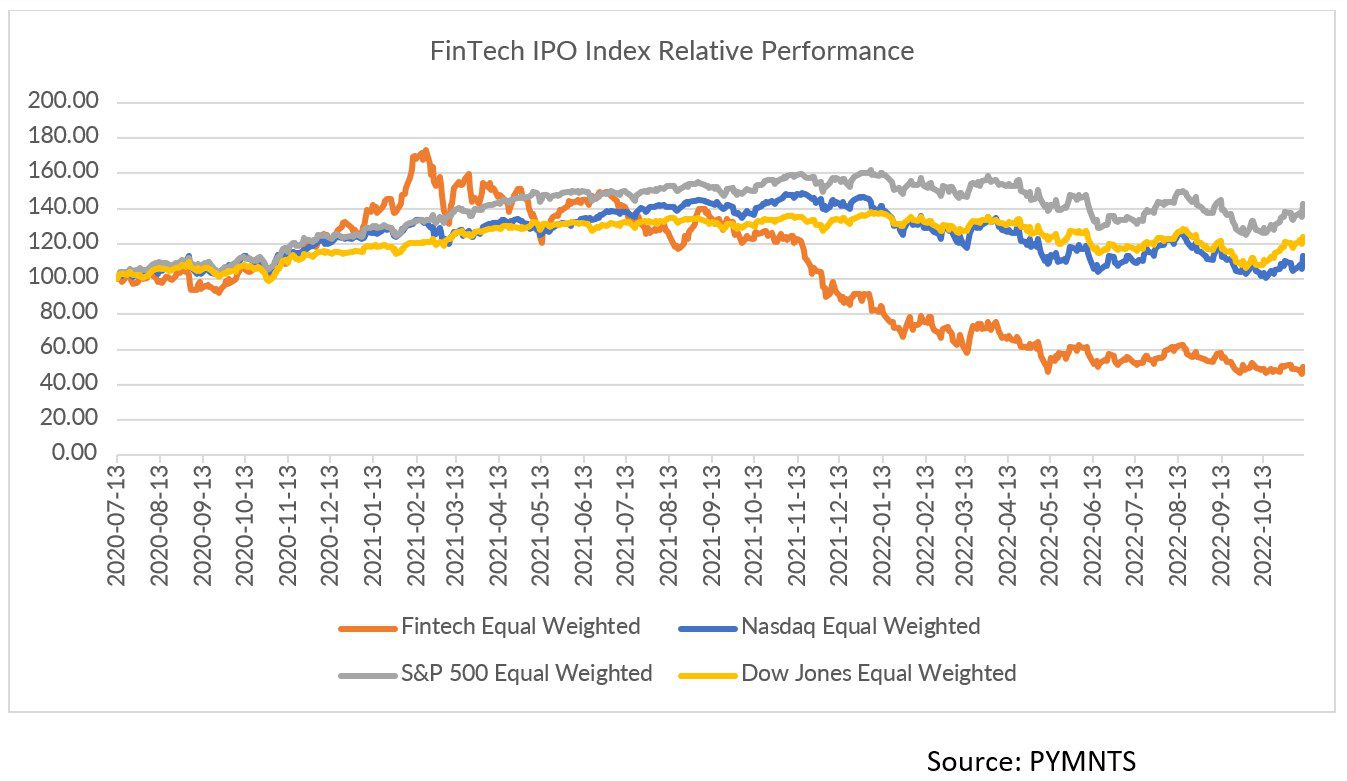Click the blue Nasdaq legend line marker
Screen dimensions: 1347x781
[x=707, y=628]
